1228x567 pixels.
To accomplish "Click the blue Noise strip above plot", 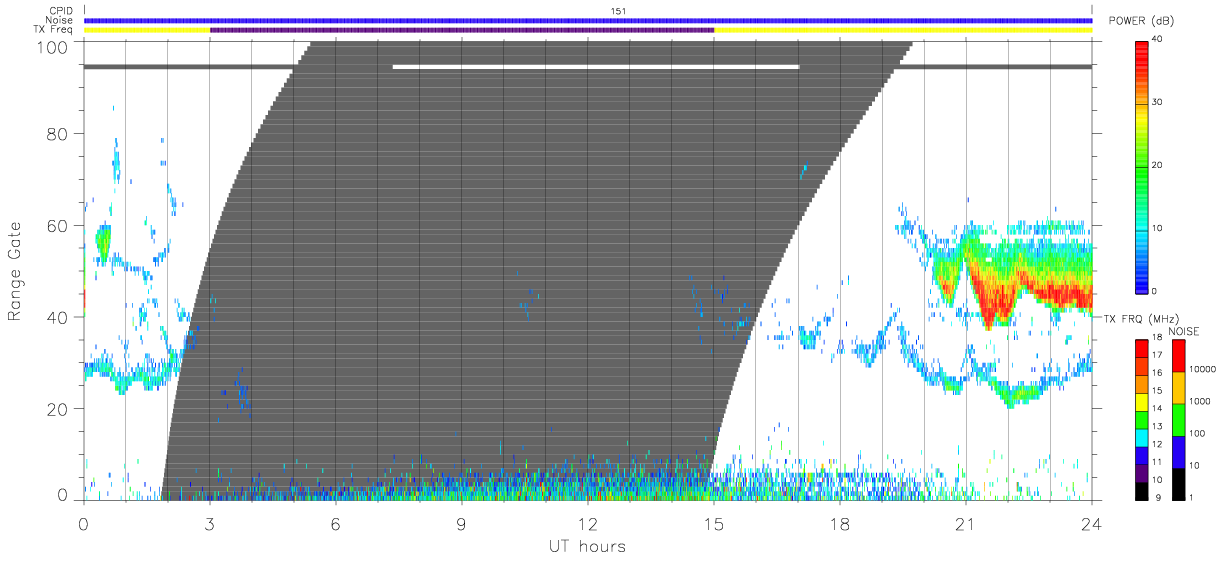I will [588, 20].
